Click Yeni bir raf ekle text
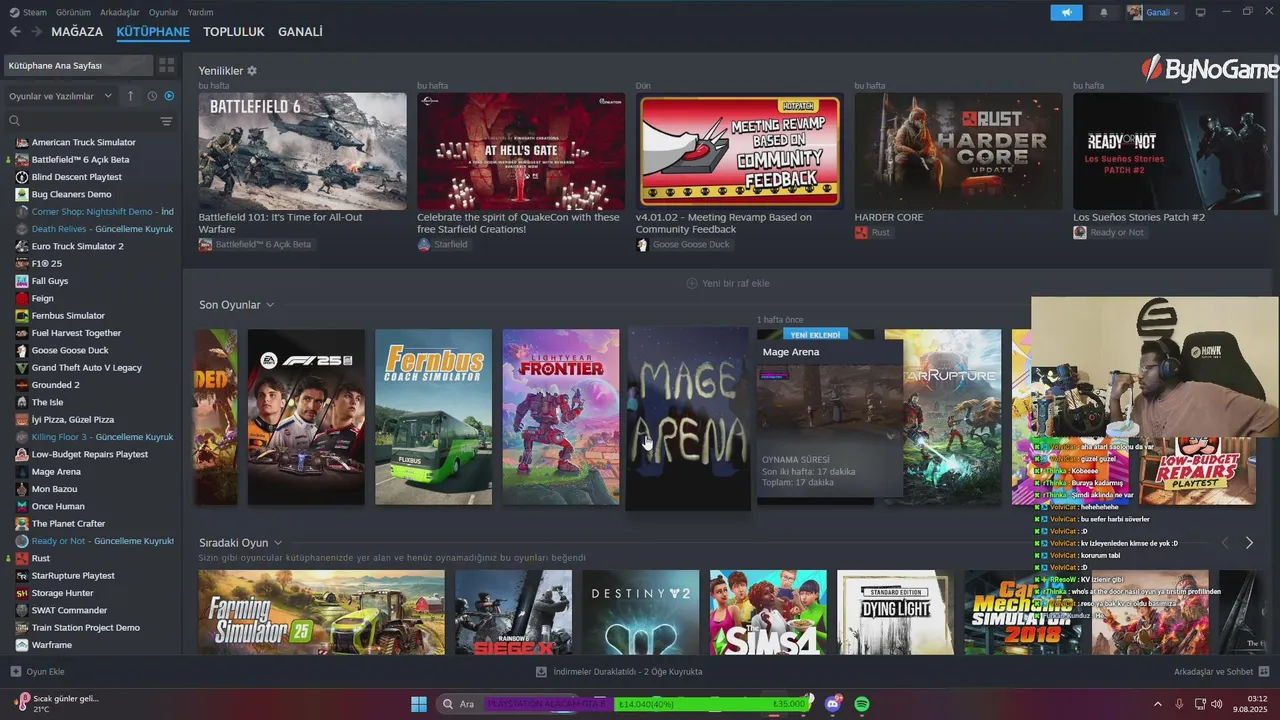The width and height of the screenshot is (1280, 720). pyautogui.click(x=736, y=283)
